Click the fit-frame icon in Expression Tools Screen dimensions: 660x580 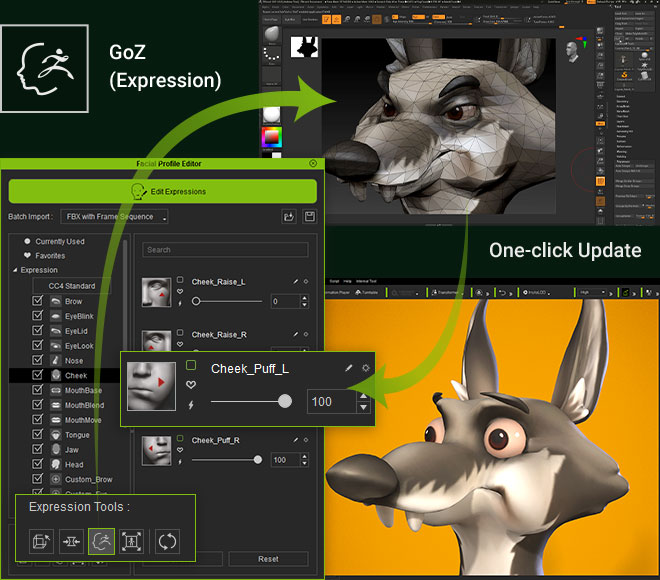coord(132,541)
